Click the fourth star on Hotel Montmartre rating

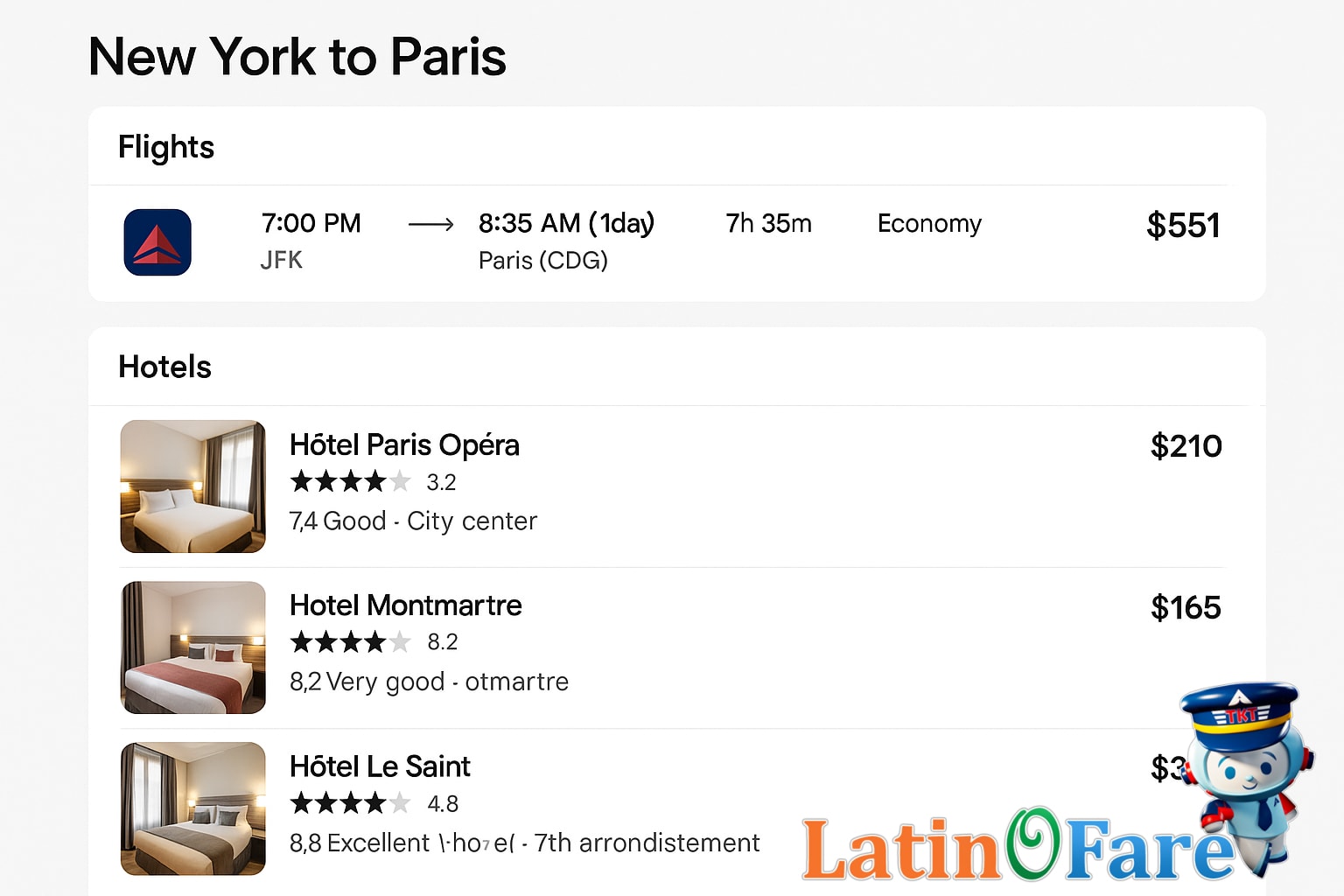pos(379,641)
